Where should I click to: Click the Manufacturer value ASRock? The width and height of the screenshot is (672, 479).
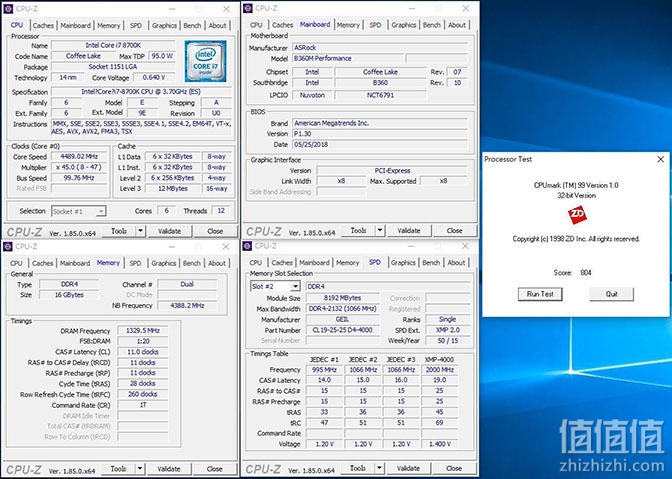coord(380,48)
